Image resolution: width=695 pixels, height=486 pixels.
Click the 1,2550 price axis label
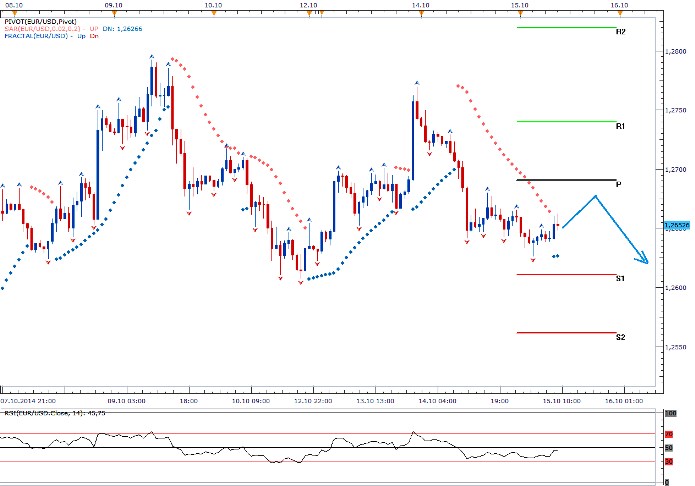pyautogui.click(x=675, y=347)
